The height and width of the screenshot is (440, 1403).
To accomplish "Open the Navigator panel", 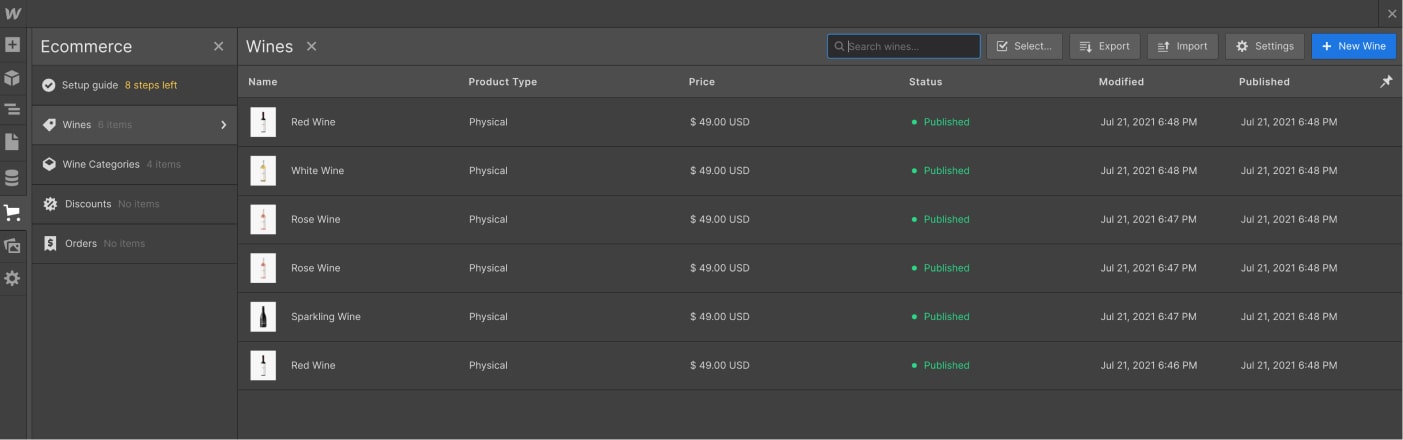I will coord(12,110).
